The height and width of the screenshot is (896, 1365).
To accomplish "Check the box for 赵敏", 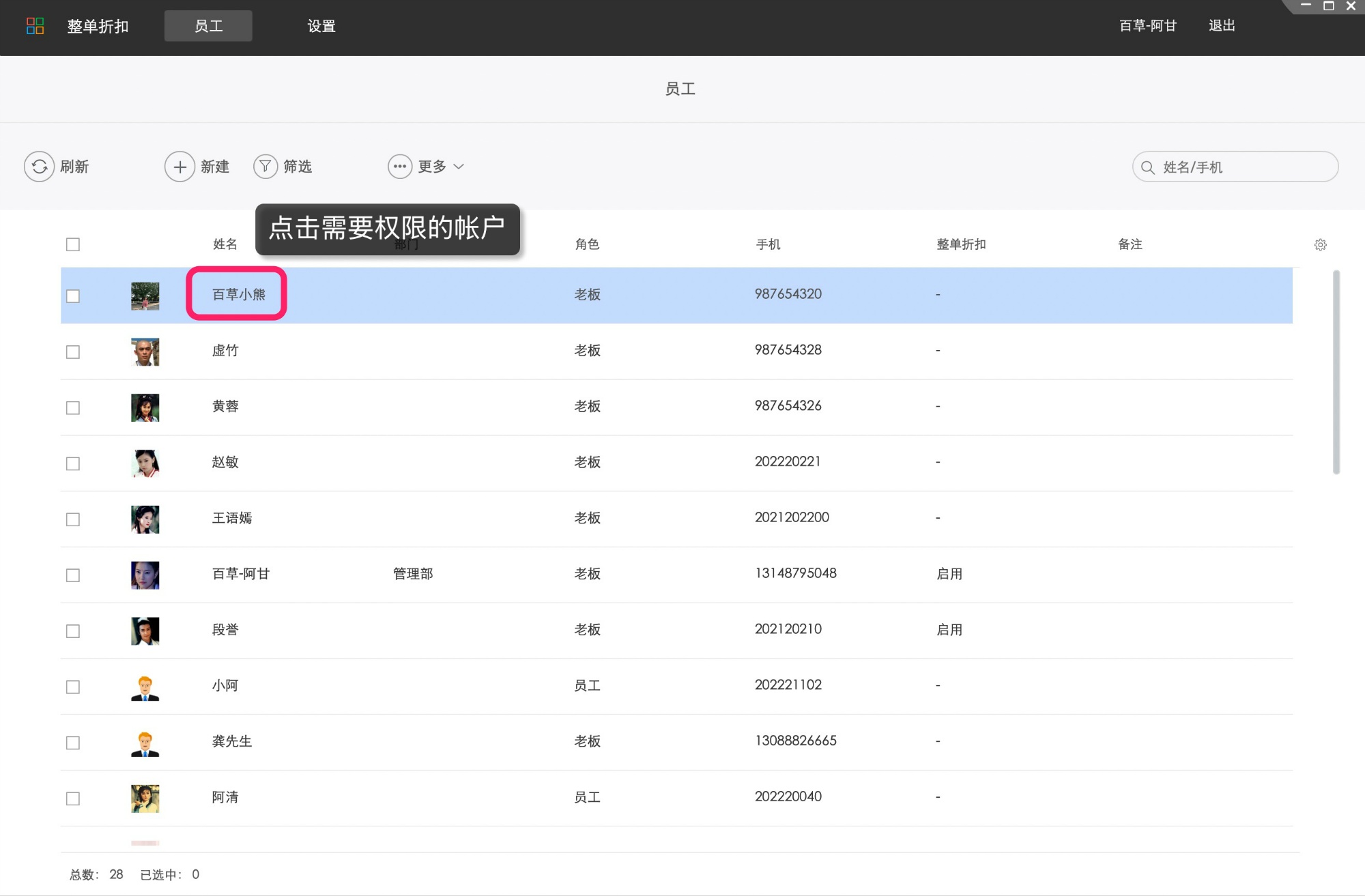I will pyautogui.click(x=73, y=464).
